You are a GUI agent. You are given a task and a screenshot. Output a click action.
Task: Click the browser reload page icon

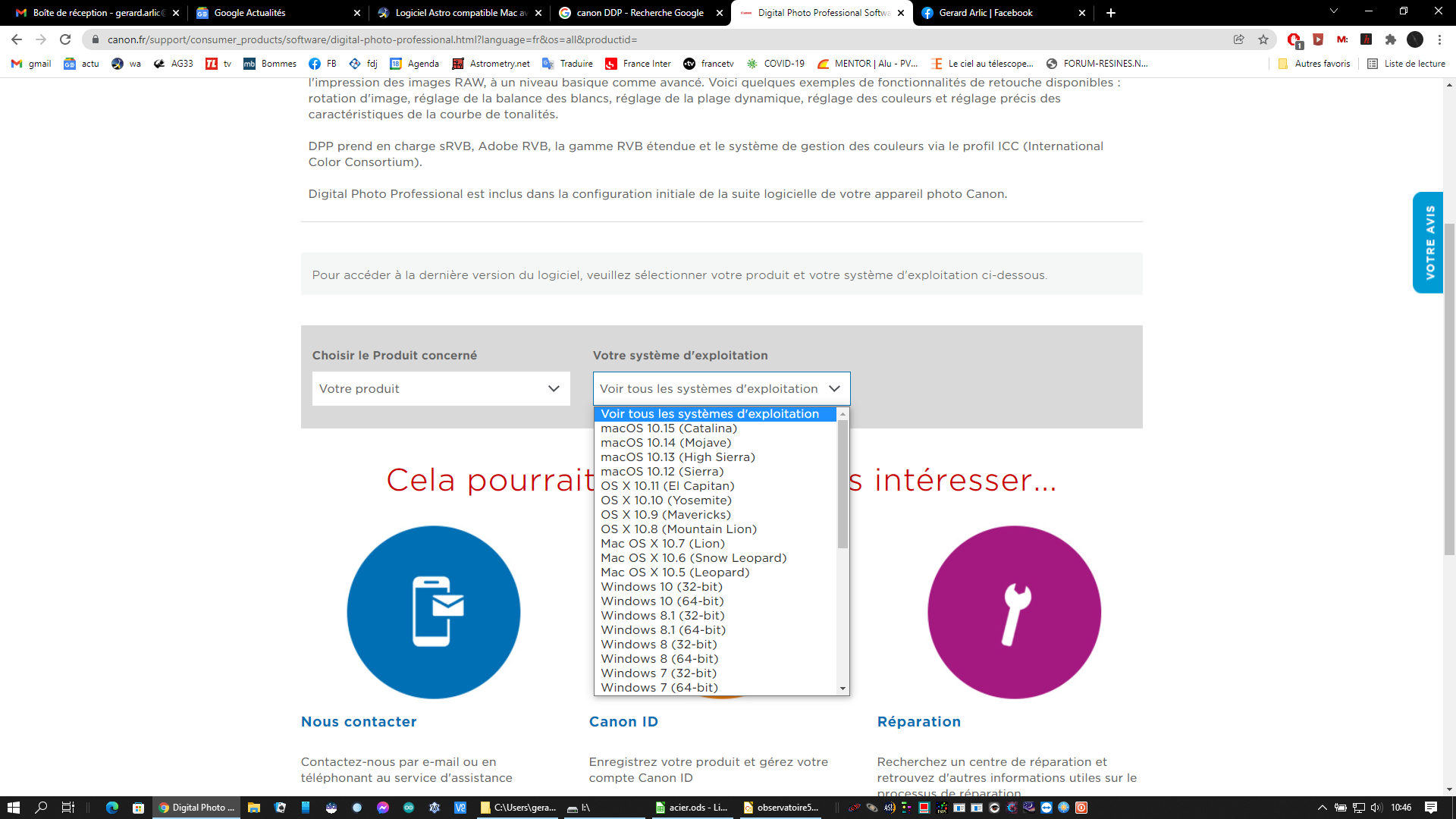65,39
